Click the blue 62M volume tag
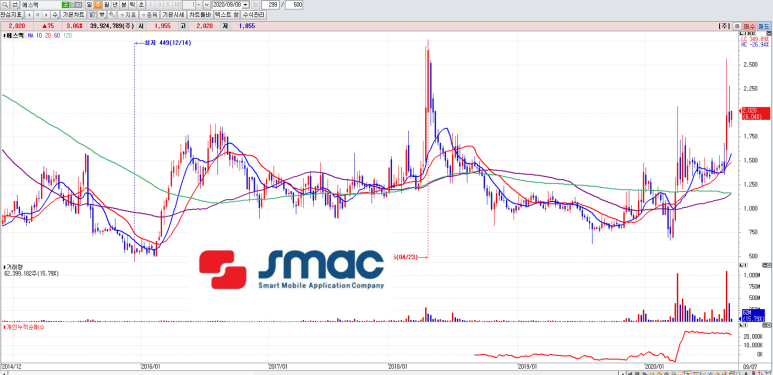 [x=753, y=315]
